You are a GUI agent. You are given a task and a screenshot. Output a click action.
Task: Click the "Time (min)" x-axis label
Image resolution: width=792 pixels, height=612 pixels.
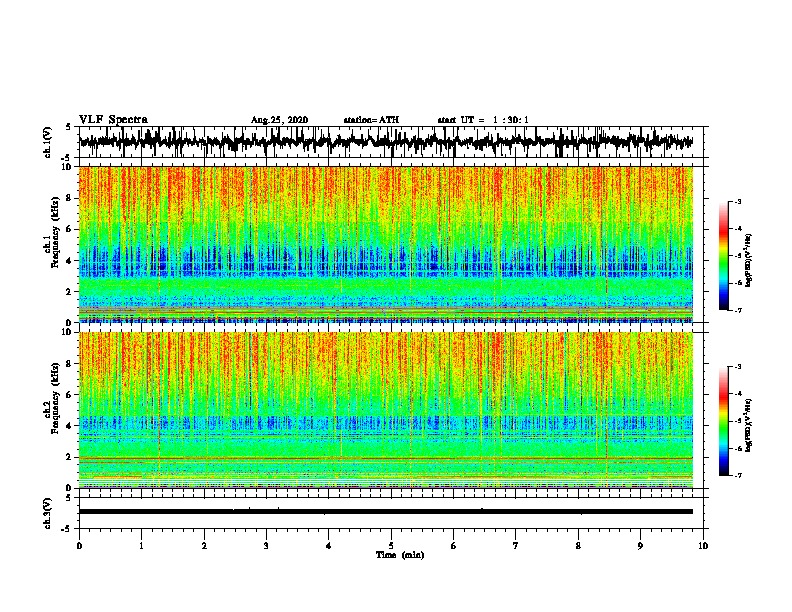point(400,555)
